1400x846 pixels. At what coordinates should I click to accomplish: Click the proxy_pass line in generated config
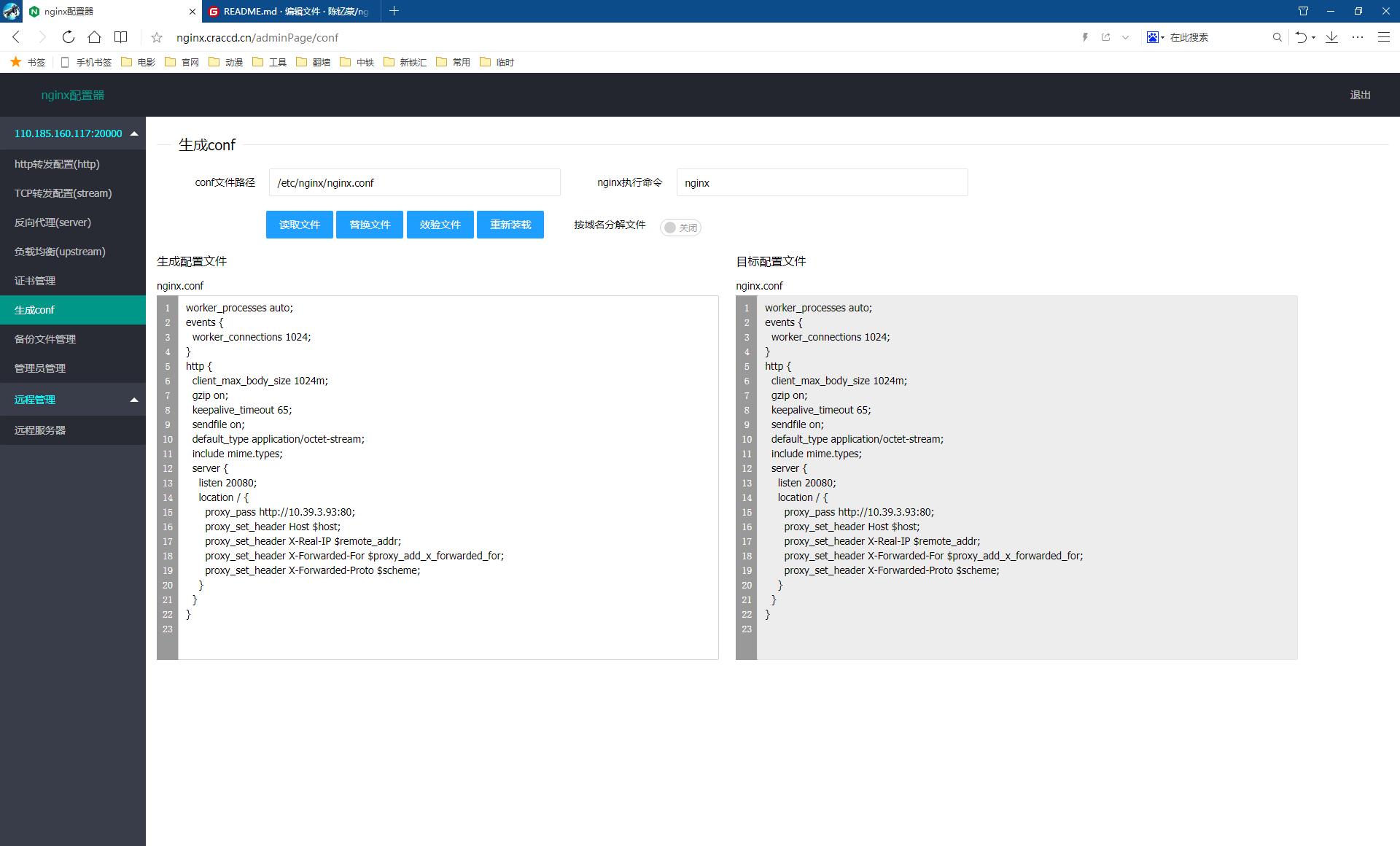[x=280, y=512]
